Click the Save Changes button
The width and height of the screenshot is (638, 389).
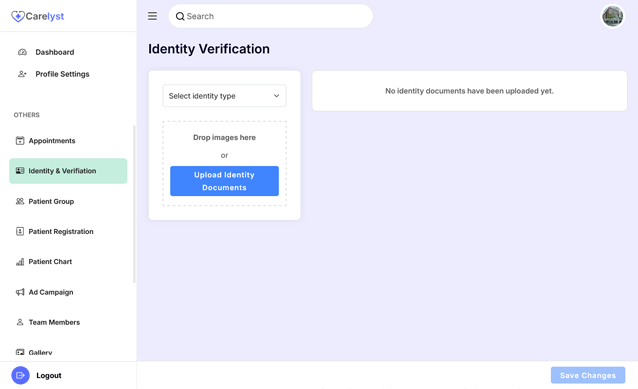(588, 375)
